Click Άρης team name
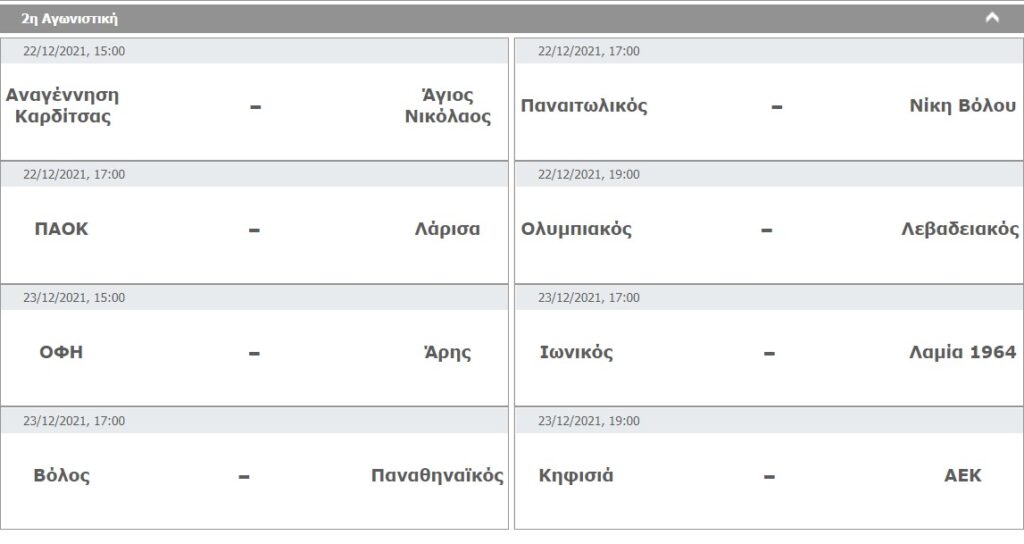The width and height of the screenshot is (1024, 544). pyautogui.click(x=447, y=352)
